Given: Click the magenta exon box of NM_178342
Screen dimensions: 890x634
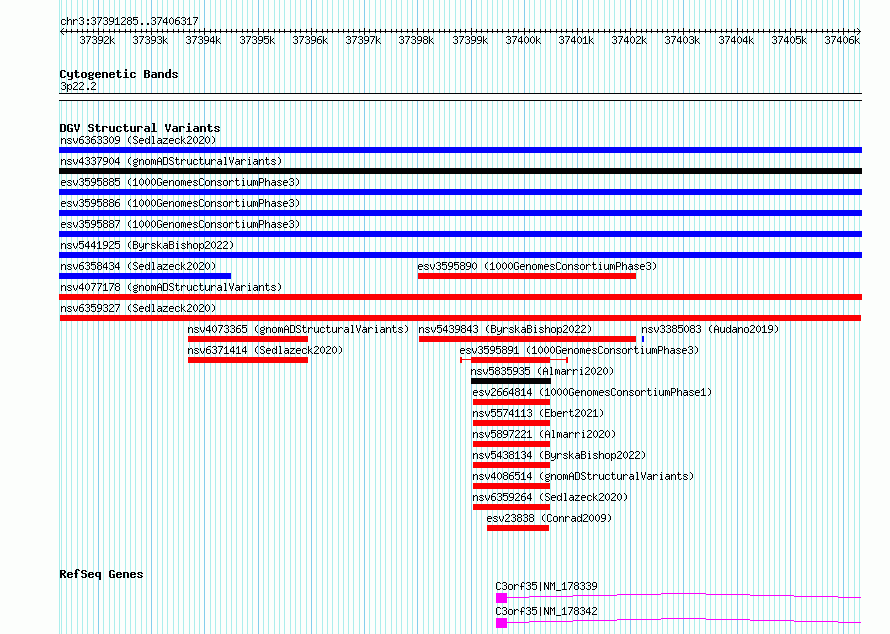Looking at the screenshot, I should pyautogui.click(x=501, y=623).
